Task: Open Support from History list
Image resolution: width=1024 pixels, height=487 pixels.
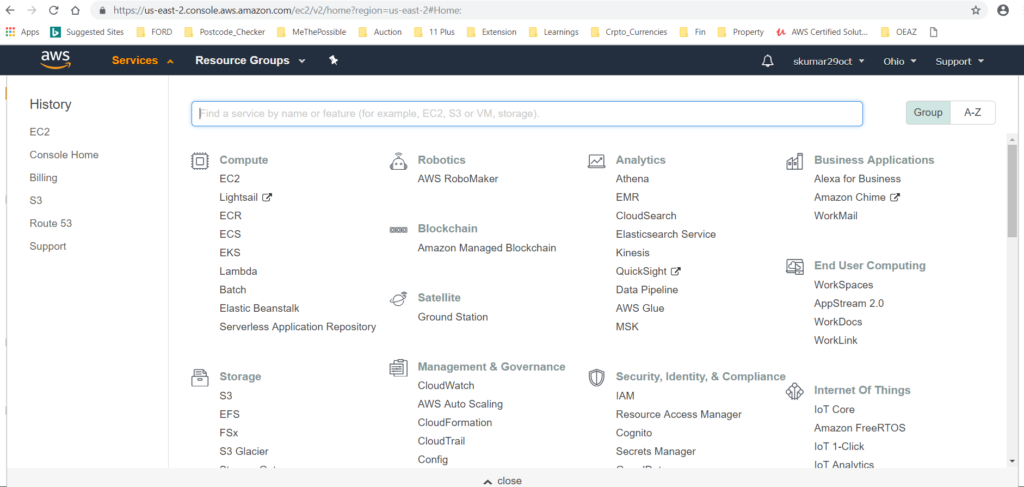Action: tap(48, 246)
